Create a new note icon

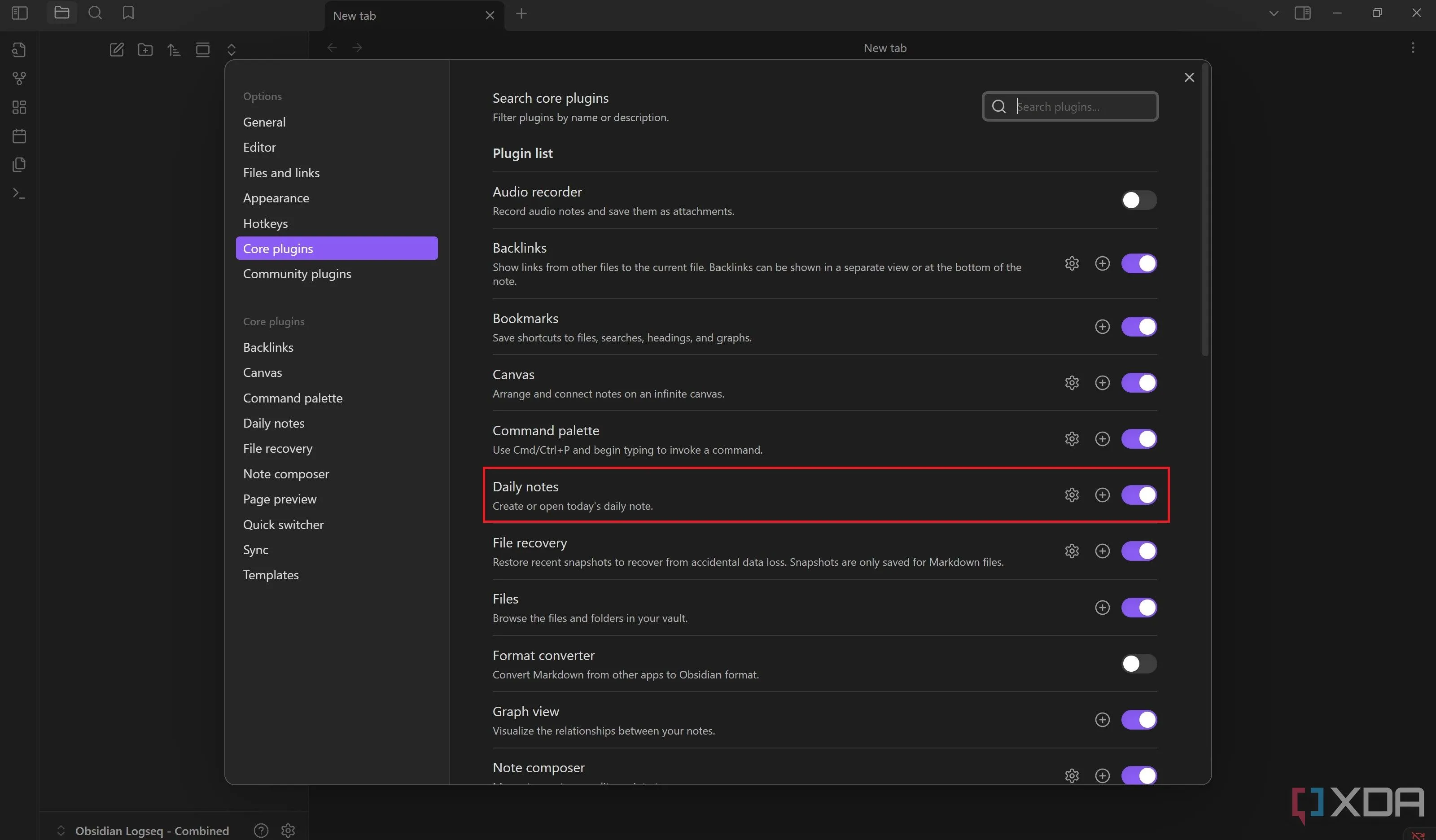[117, 49]
